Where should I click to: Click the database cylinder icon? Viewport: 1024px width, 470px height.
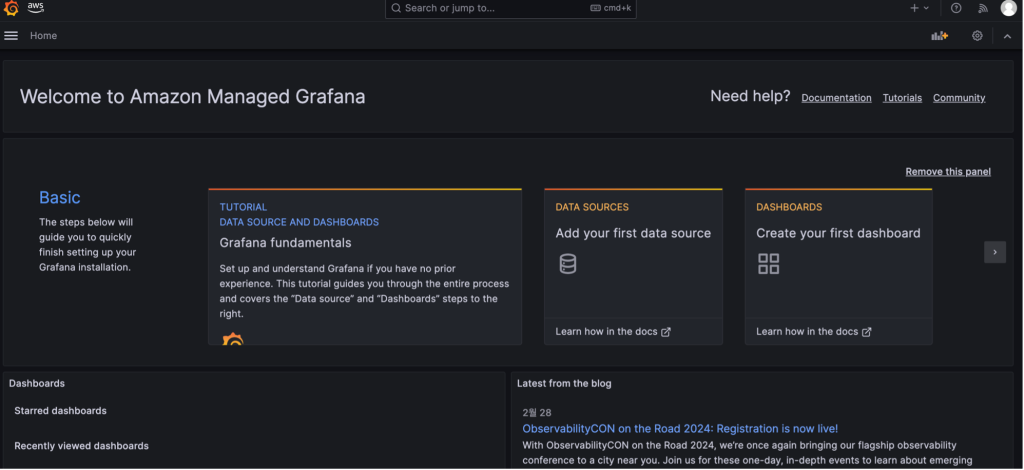pyautogui.click(x=568, y=264)
